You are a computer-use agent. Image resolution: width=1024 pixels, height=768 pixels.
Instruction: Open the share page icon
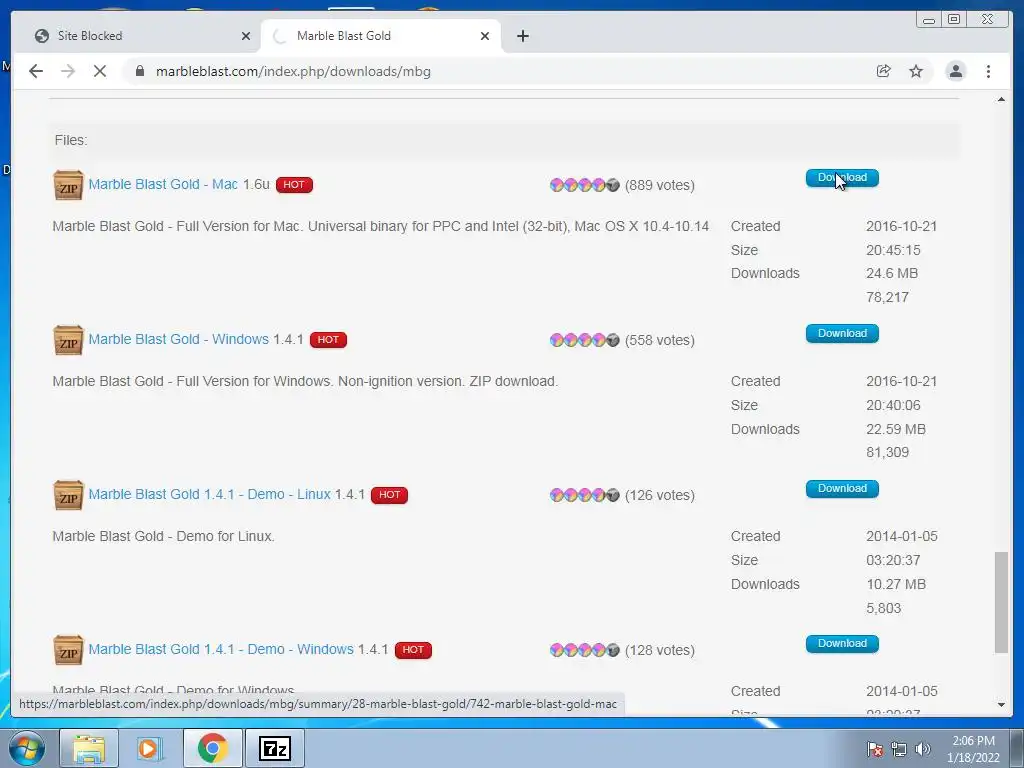(x=884, y=71)
